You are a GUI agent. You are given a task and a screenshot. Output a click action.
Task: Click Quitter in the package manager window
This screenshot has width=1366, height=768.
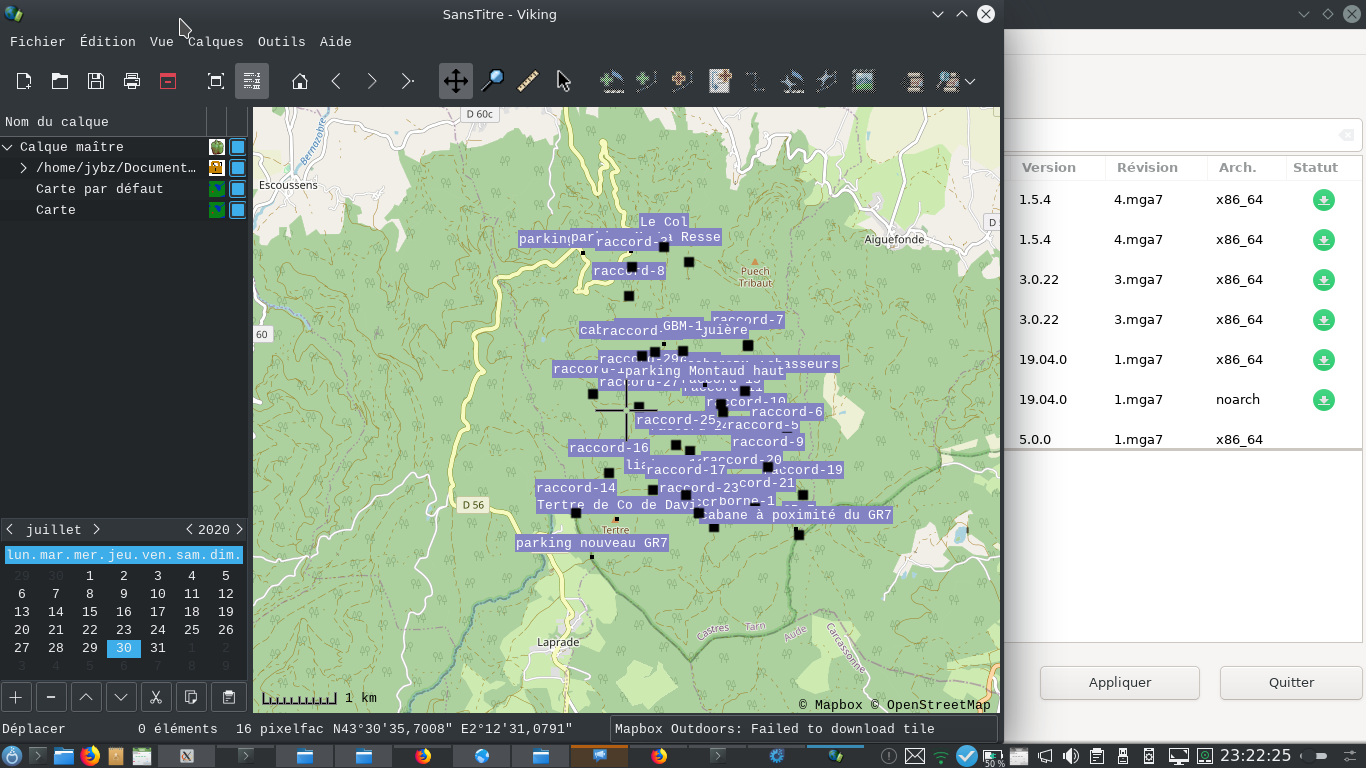click(x=1291, y=683)
